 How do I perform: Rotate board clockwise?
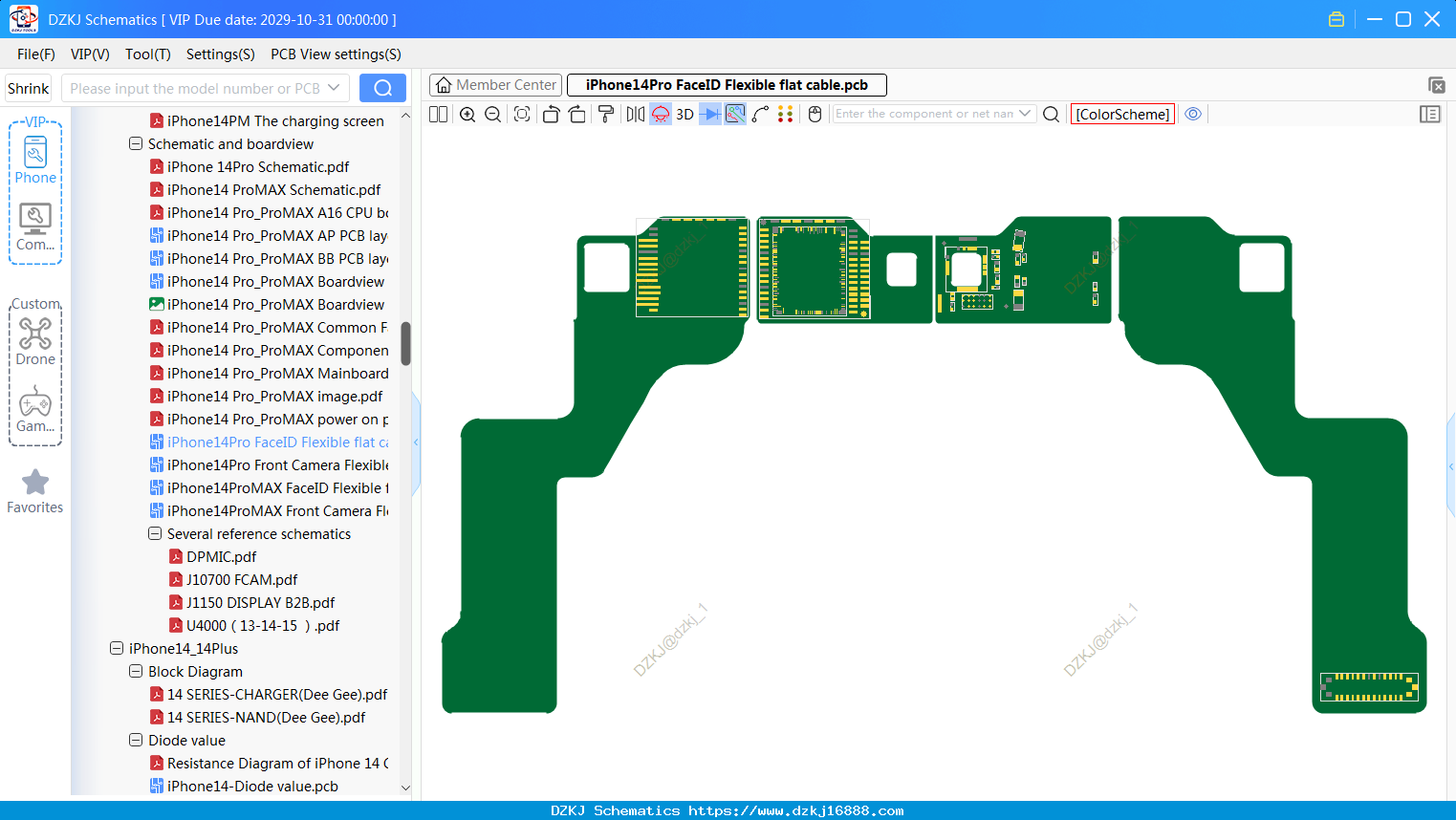(x=577, y=114)
